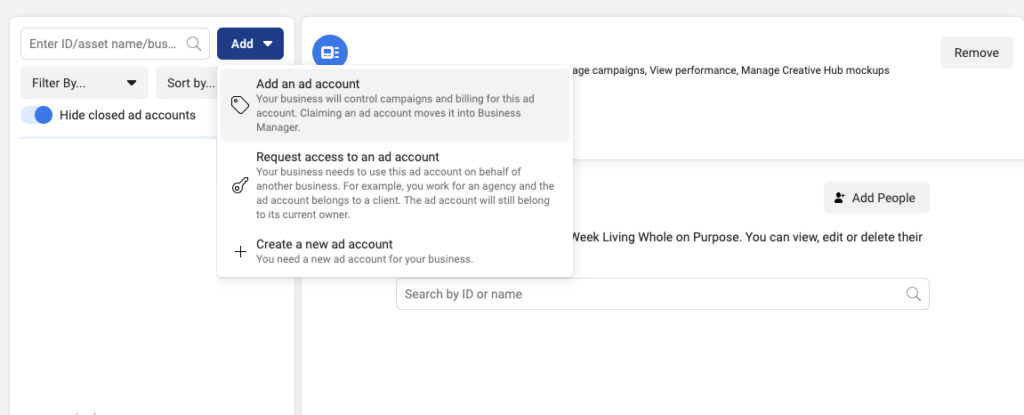Screen dimensions: 1024x415
Task: Click the person-plus icon on Add People
Action: [840, 198]
